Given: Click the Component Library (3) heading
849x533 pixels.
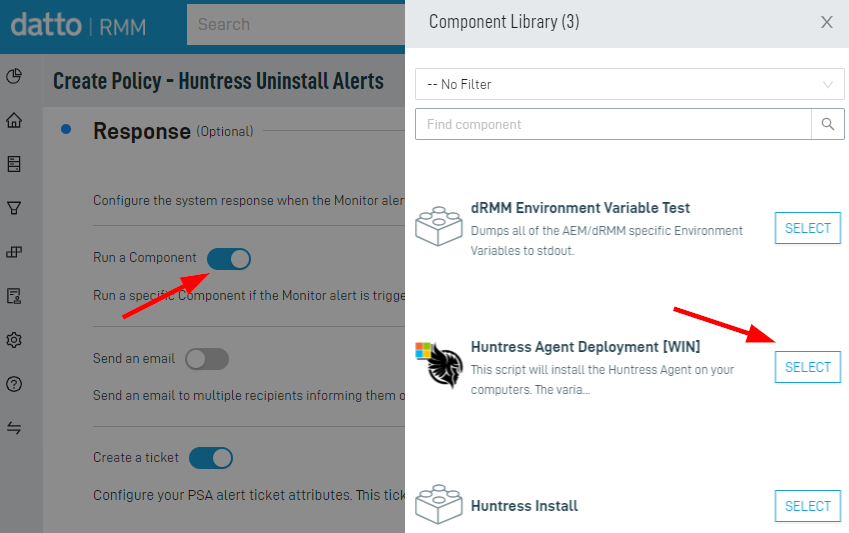Looking at the screenshot, I should pos(504,22).
